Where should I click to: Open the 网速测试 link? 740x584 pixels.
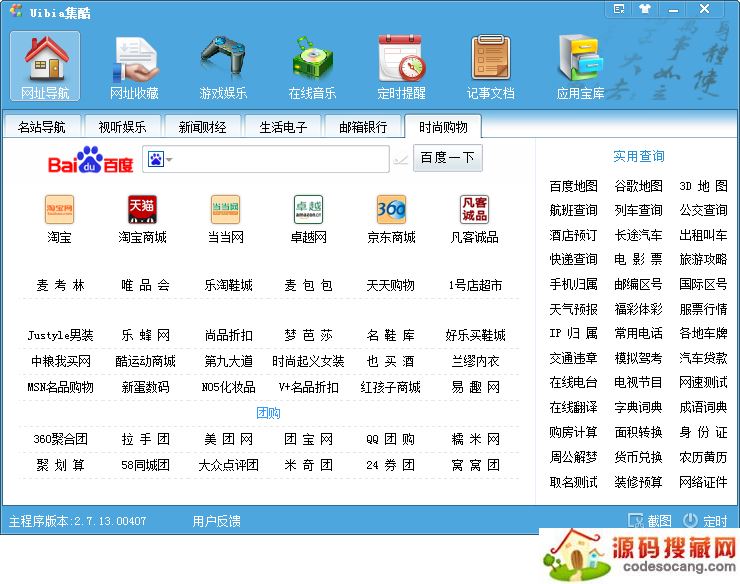coord(703,382)
